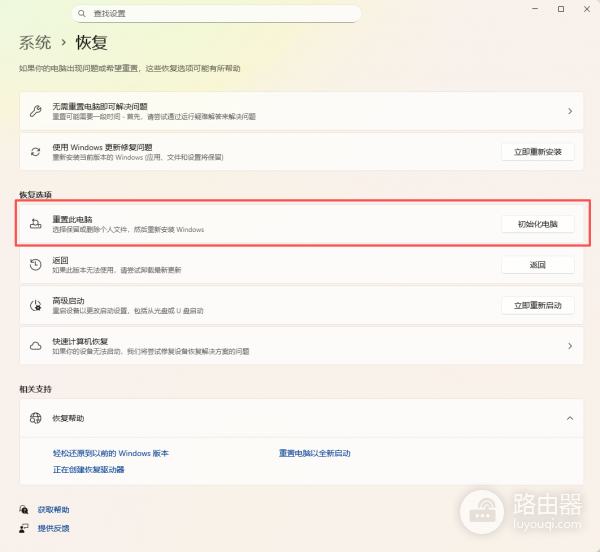Image resolution: width=600 pixels, height=552 pixels.
Task: Click 立即重新安装 button
Action: [538, 152]
